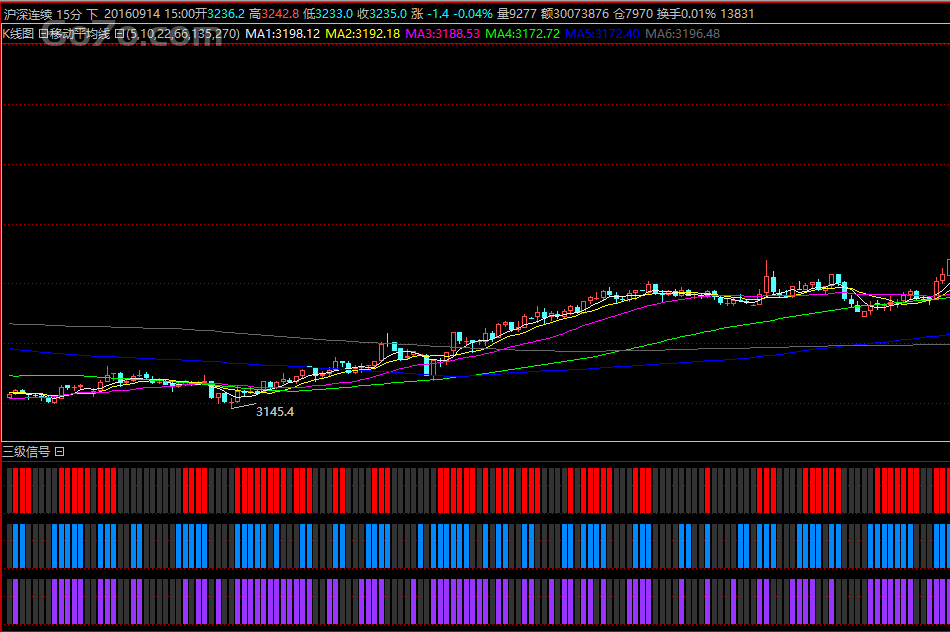The image size is (950, 632).
Task: Click the MA parameters (5,10,22,66,135,270)
Action: [183, 34]
